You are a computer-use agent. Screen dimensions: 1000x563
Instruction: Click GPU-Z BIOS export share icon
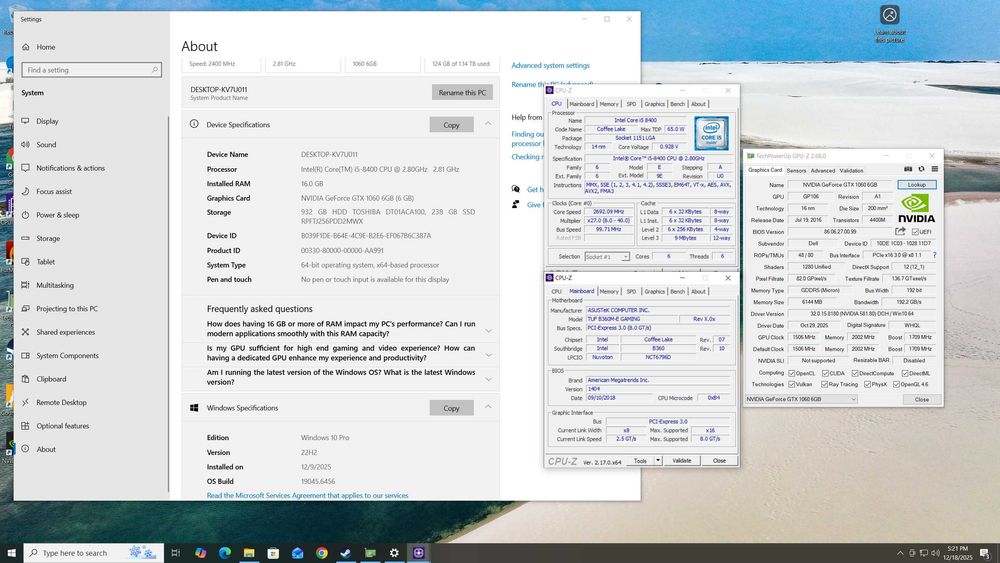900,231
